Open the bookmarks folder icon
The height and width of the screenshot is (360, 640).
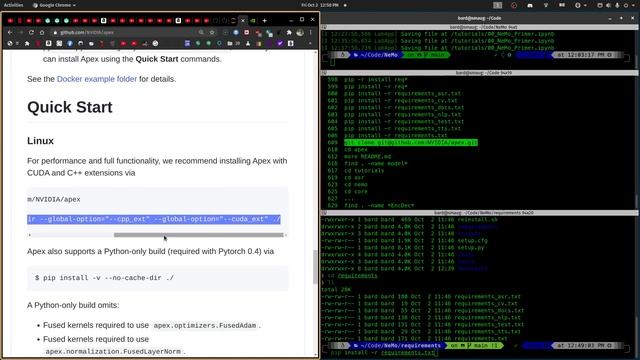[230, 43]
